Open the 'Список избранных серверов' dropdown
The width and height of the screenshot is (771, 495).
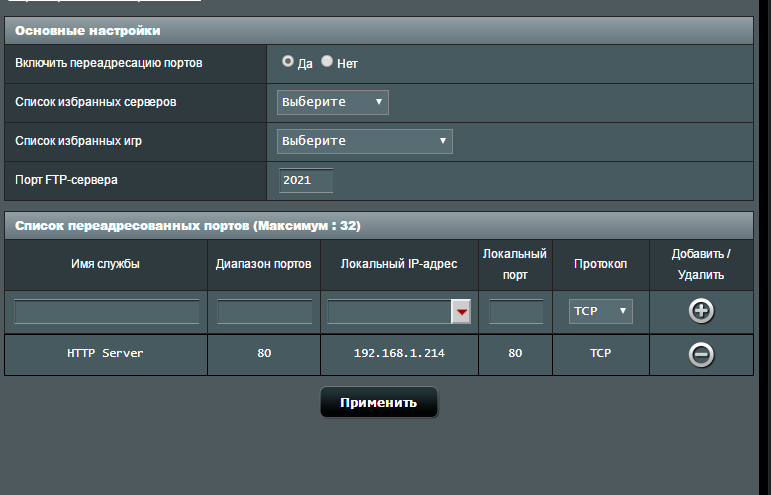pyautogui.click(x=333, y=102)
